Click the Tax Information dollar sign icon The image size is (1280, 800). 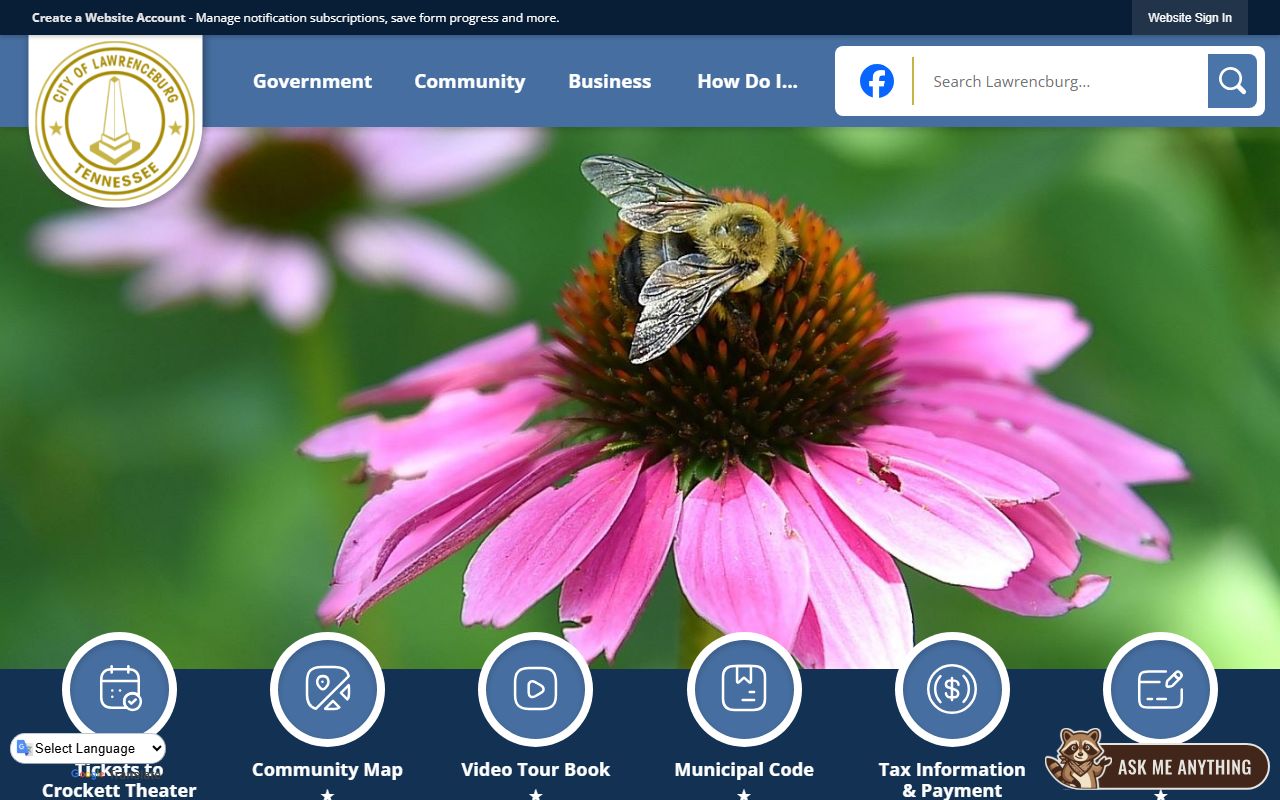[952, 689]
